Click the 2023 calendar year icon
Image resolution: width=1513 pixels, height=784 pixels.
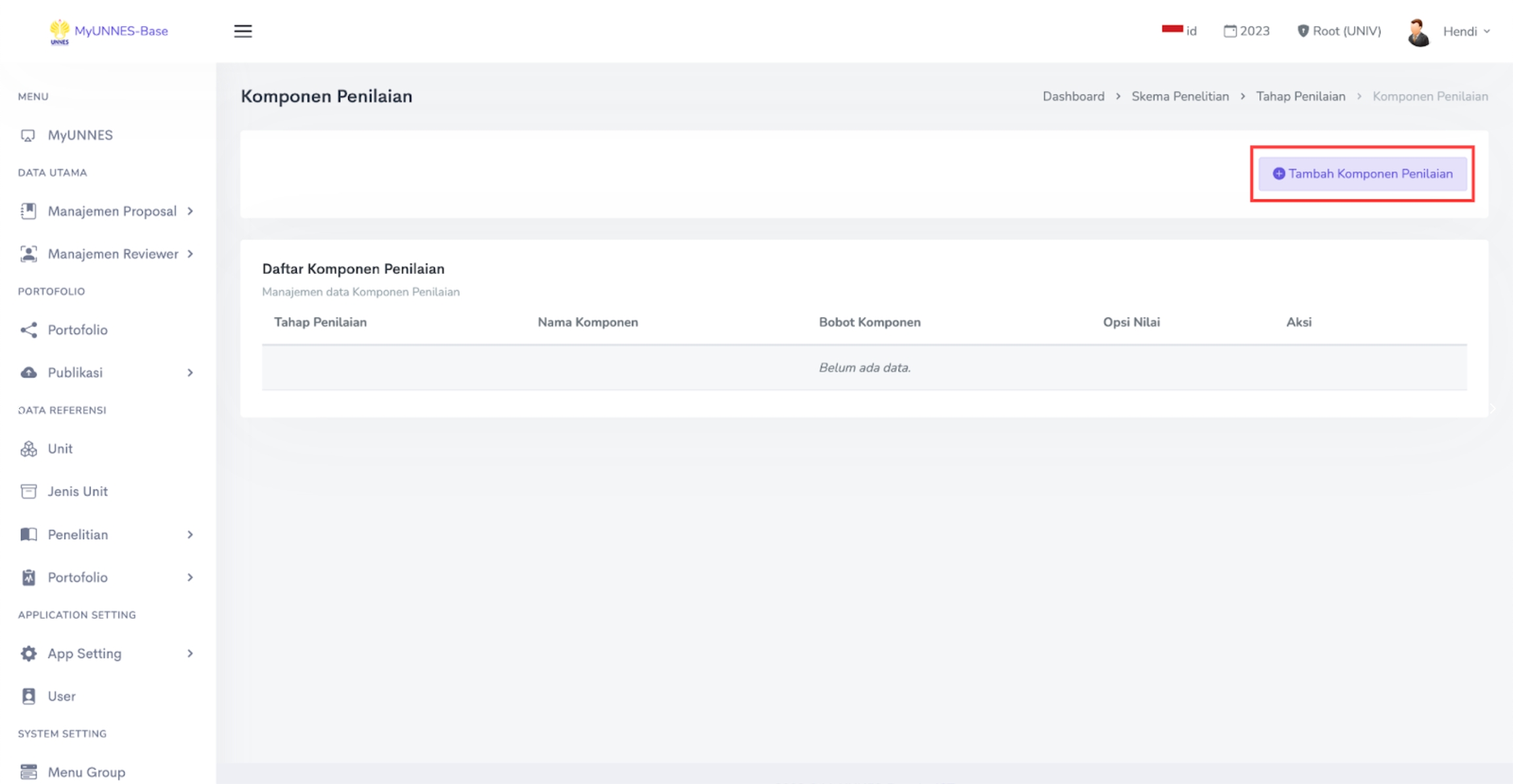click(1229, 31)
